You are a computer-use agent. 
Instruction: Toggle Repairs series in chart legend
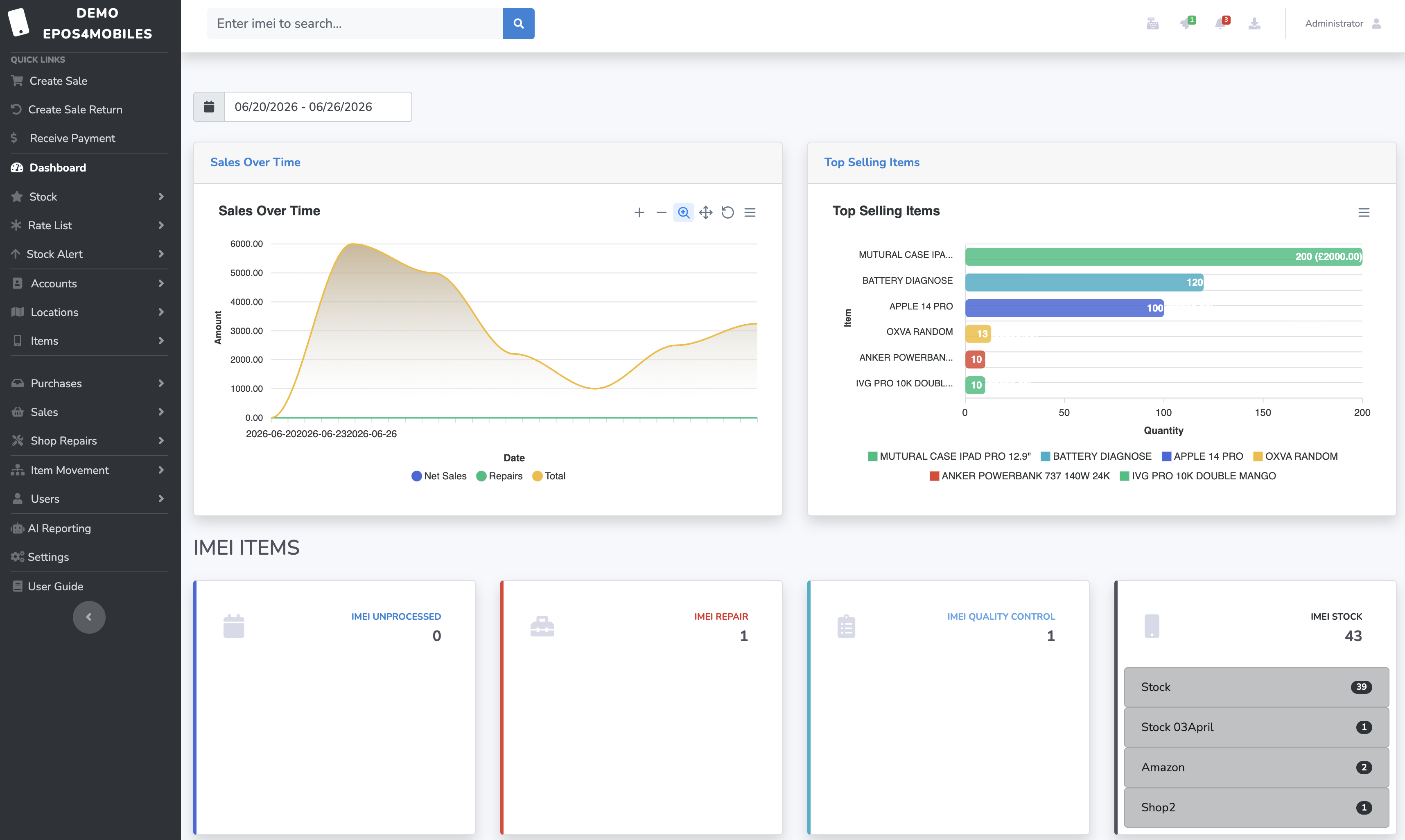[499, 476]
